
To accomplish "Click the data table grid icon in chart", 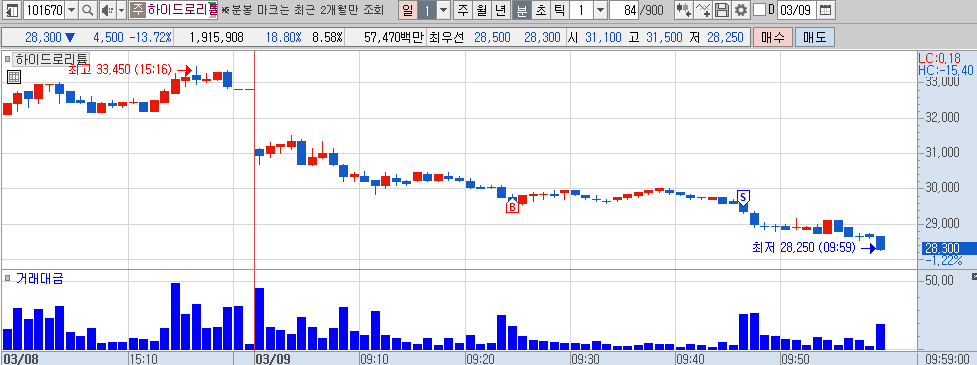I will pyautogui.click(x=14, y=77).
